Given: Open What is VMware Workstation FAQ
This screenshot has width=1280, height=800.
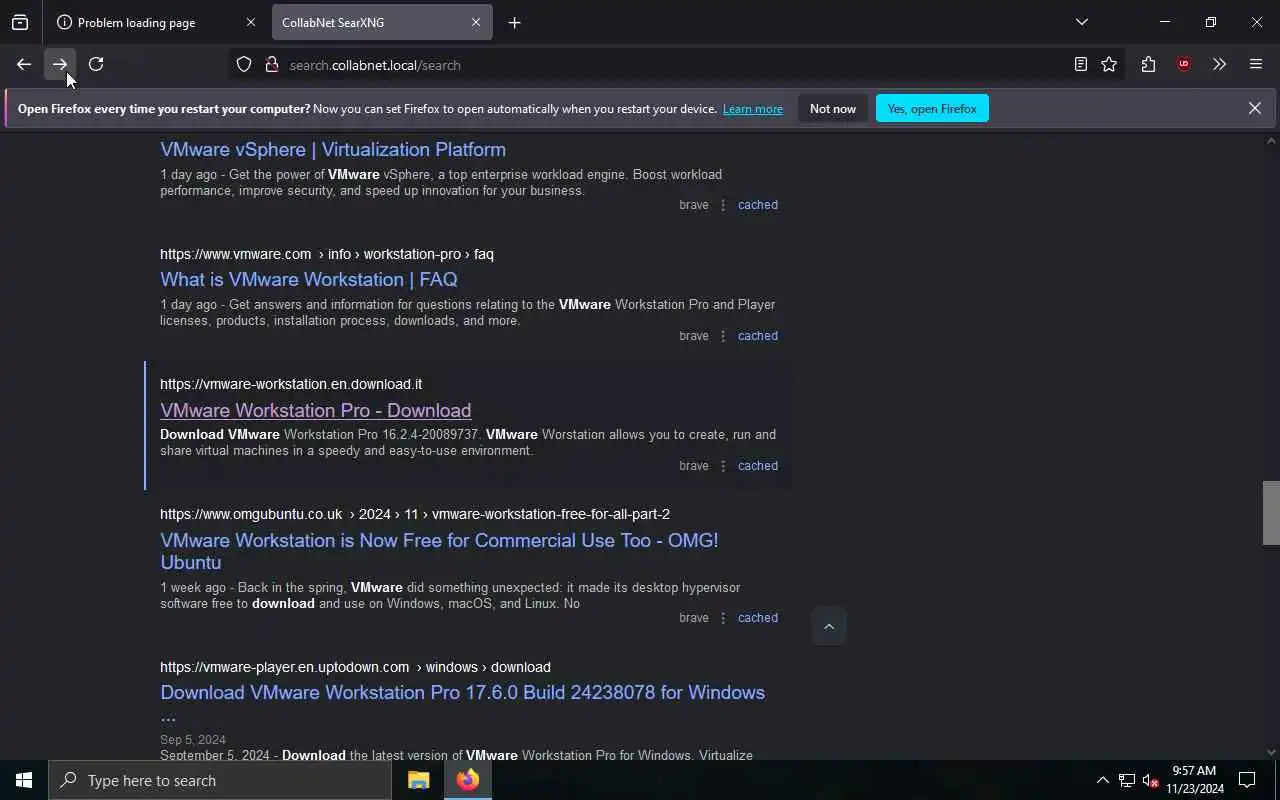Looking at the screenshot, I should [x=309, y=279].
